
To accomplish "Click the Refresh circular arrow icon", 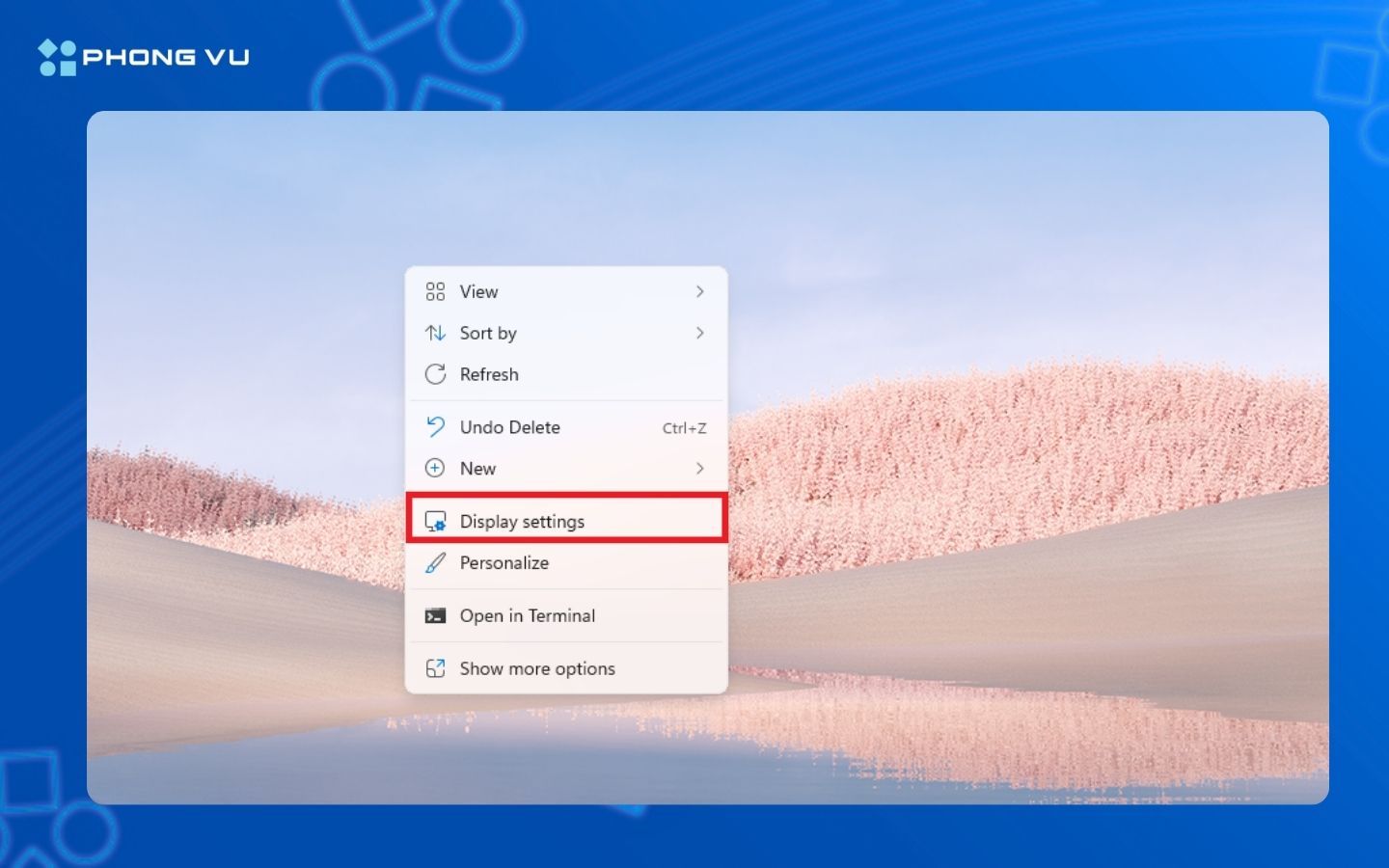I will (436, 374).
